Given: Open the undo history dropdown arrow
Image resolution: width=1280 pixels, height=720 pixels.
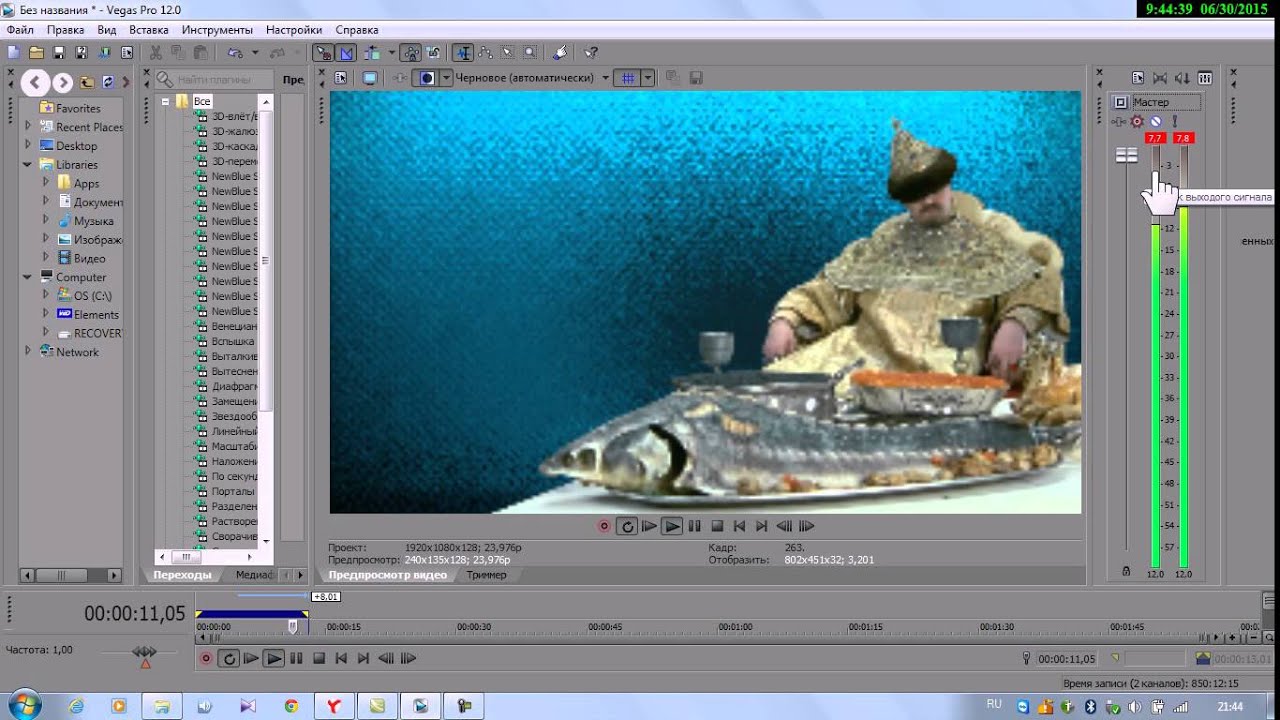Looking at the screenshot, I should click(x=255, y=52).
